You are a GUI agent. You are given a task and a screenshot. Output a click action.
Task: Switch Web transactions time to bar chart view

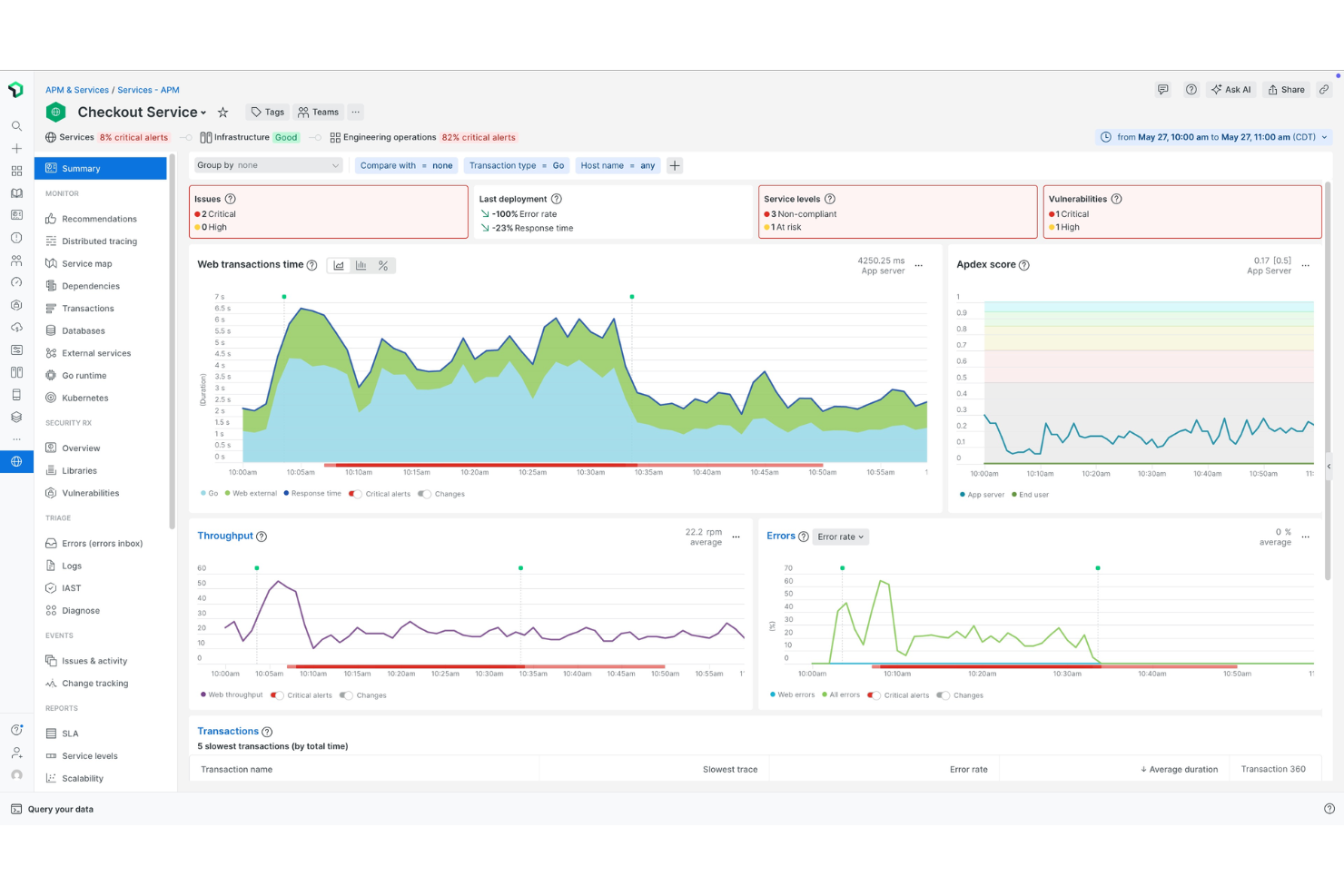pyautogui.click(x=361, y=265)
